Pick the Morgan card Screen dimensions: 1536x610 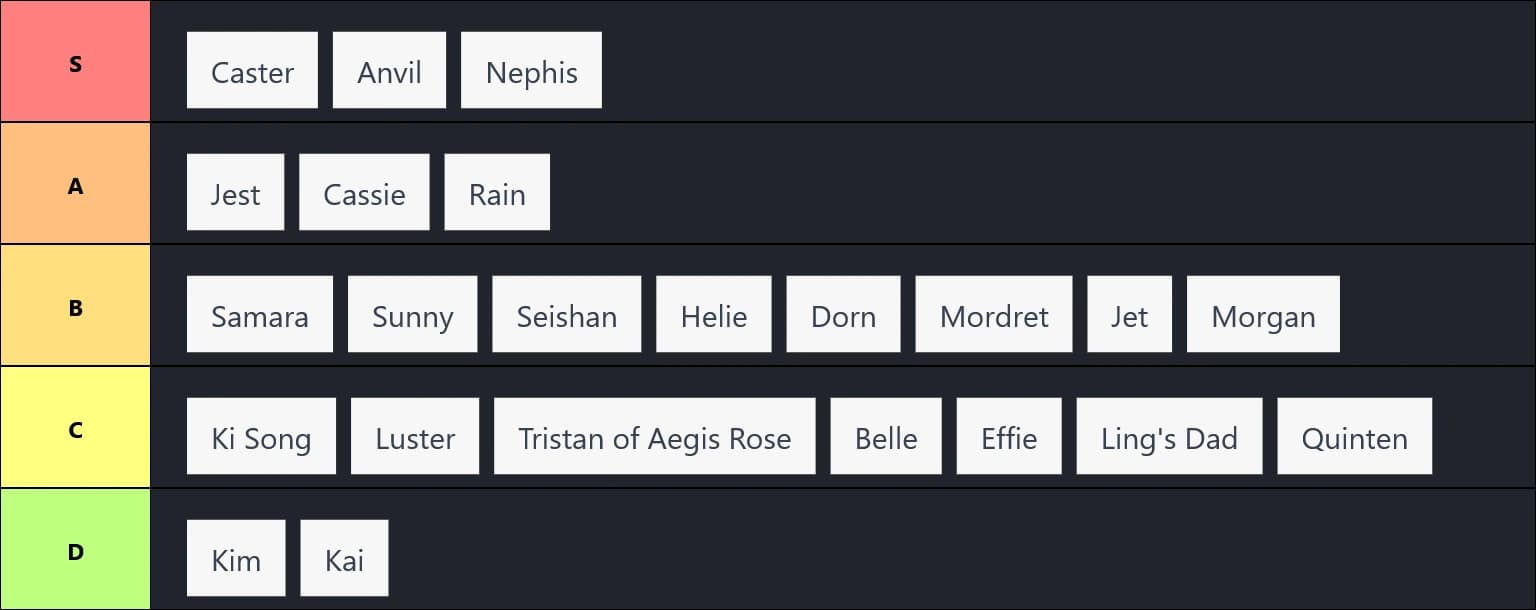[x=1262, y=315]
